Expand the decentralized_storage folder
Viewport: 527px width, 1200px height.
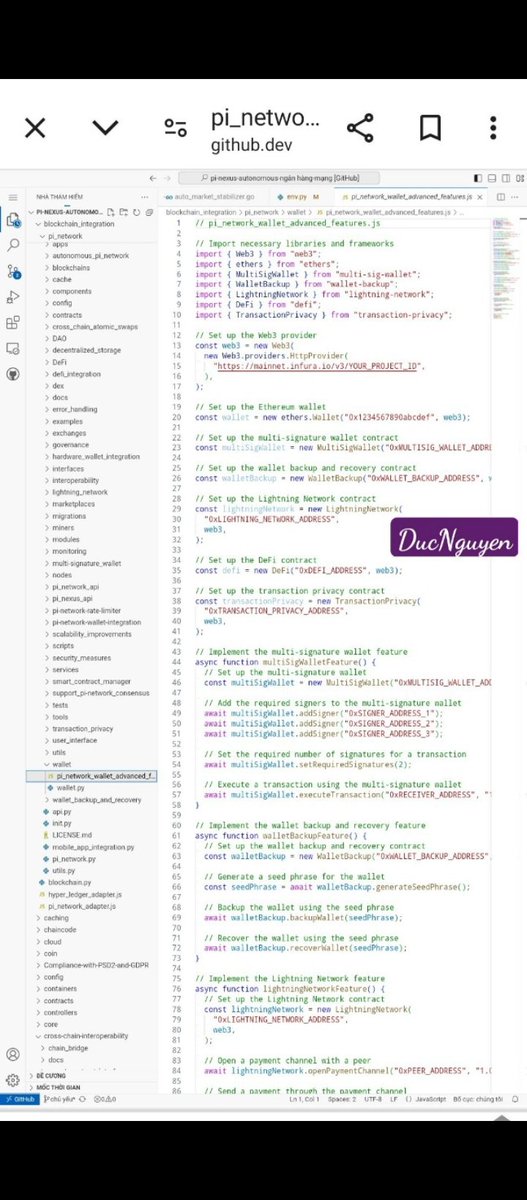click(x=88, y=349)
